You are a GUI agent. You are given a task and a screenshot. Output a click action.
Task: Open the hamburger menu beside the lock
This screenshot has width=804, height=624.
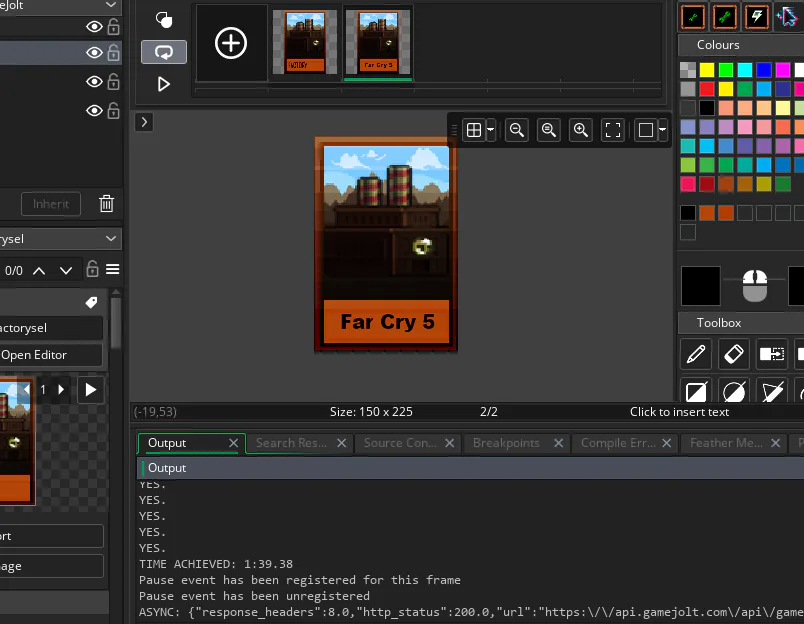[x=113, y=270]
